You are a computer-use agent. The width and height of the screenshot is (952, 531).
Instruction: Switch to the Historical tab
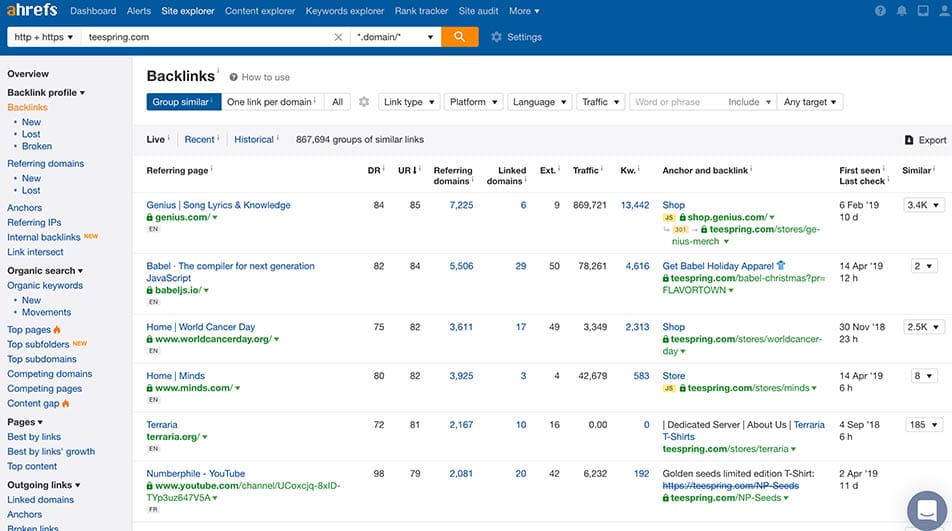point(254,140)
